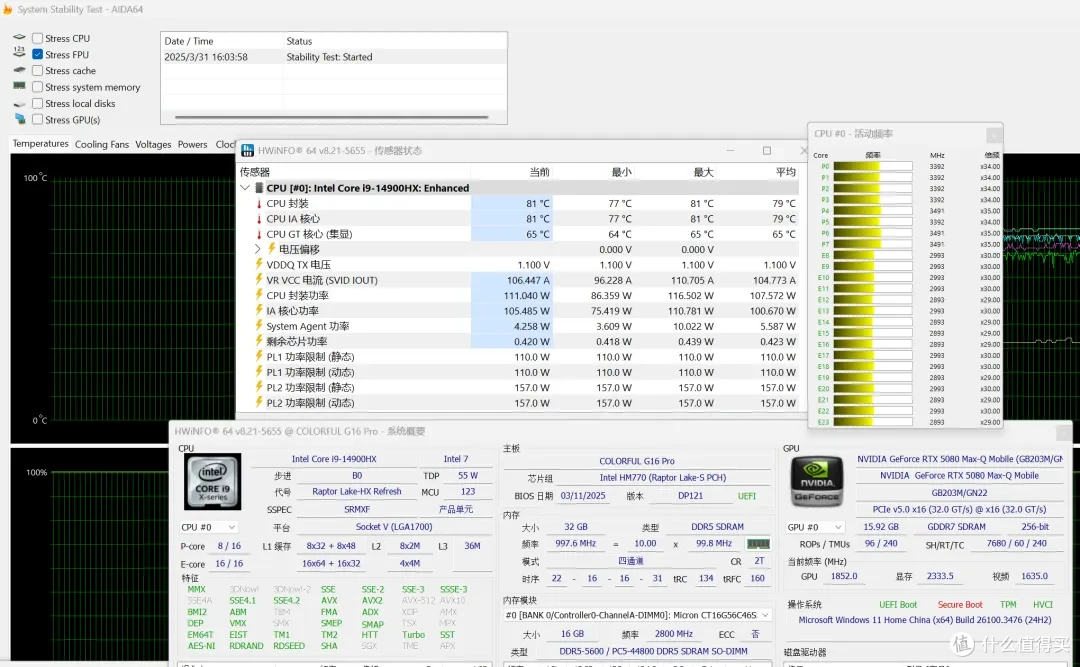Click the 当前 column header in sensors
This screenshot has height=667, width=1080.
(x=539, y=172)
